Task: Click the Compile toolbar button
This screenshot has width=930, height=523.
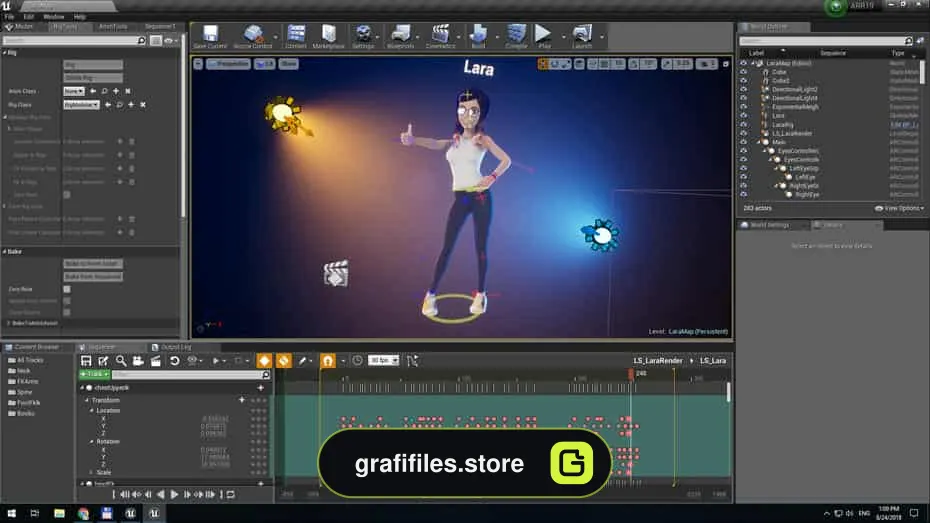Action: click(516, 37)
